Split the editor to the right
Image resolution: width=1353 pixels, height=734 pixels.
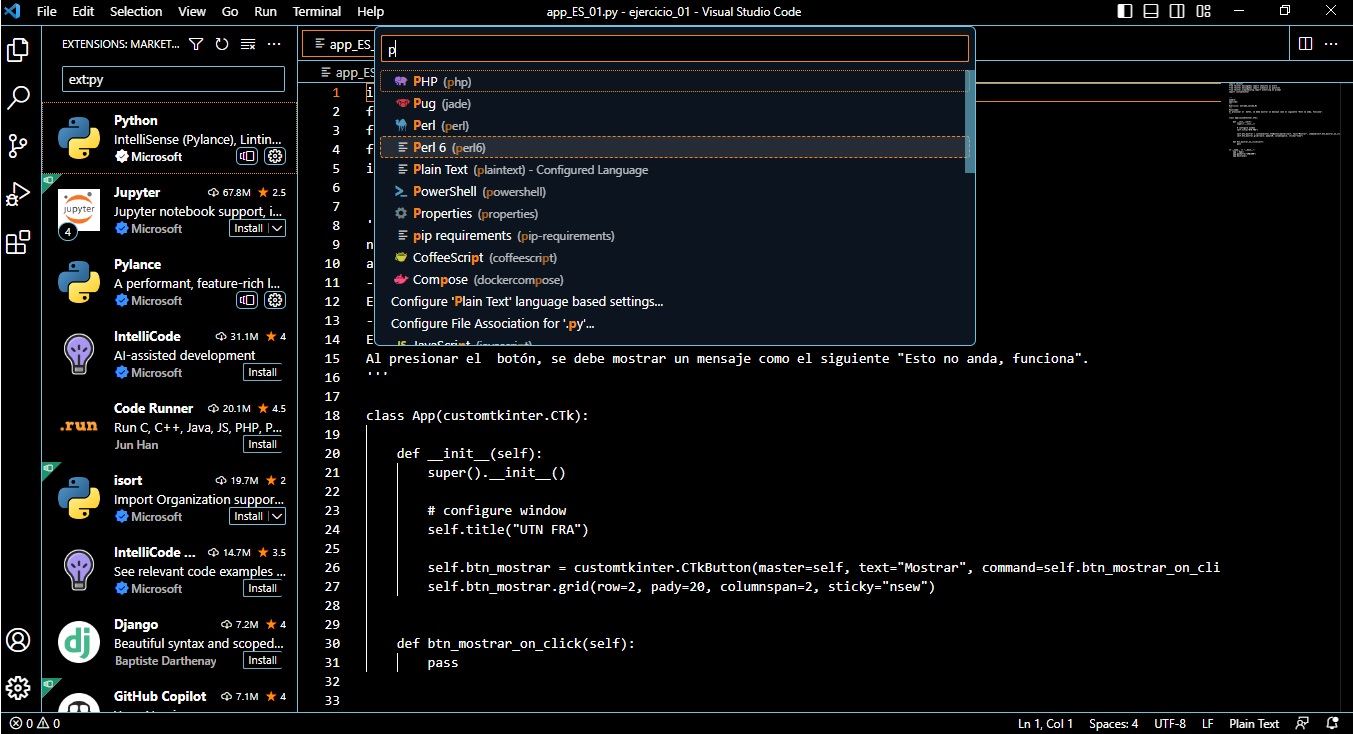pyautogui.click(x=1305, y=44)
